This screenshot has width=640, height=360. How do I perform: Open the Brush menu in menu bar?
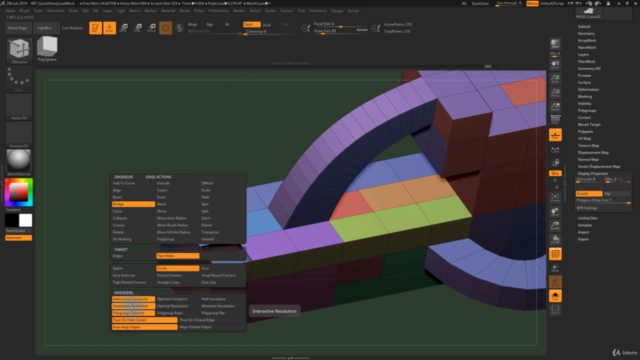tap(24, 11)
